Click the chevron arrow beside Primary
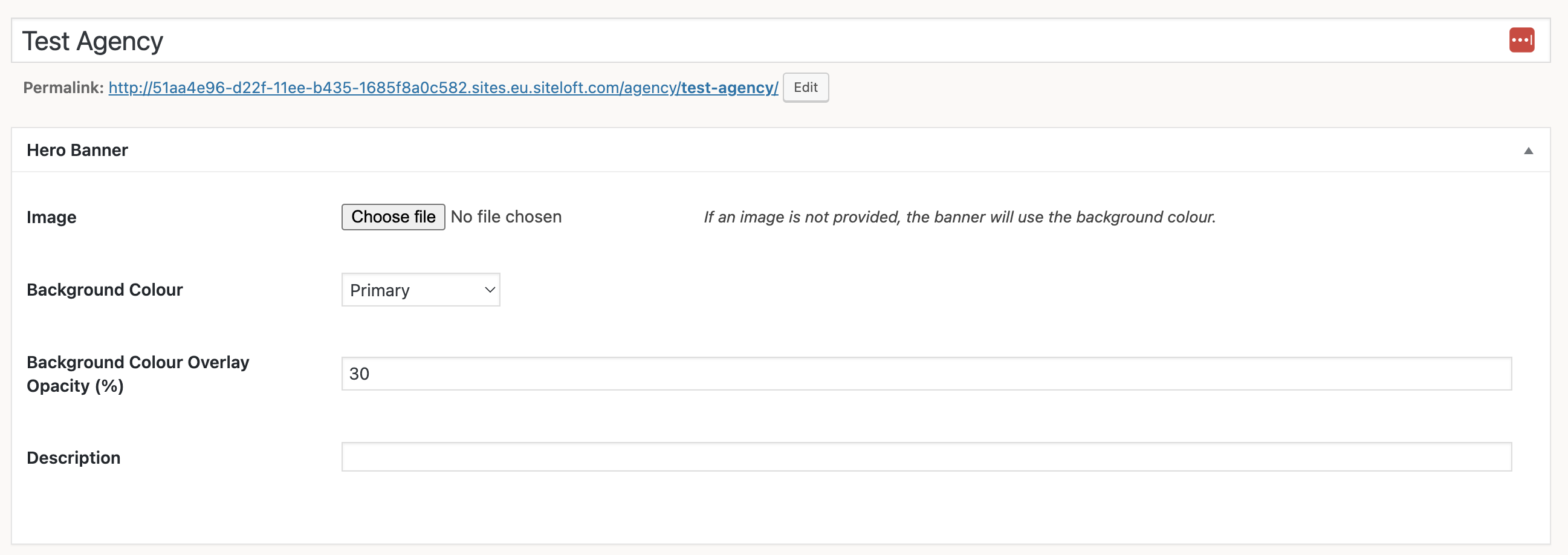Screen dimensions: 1568x555 click(x=490, y=290)
